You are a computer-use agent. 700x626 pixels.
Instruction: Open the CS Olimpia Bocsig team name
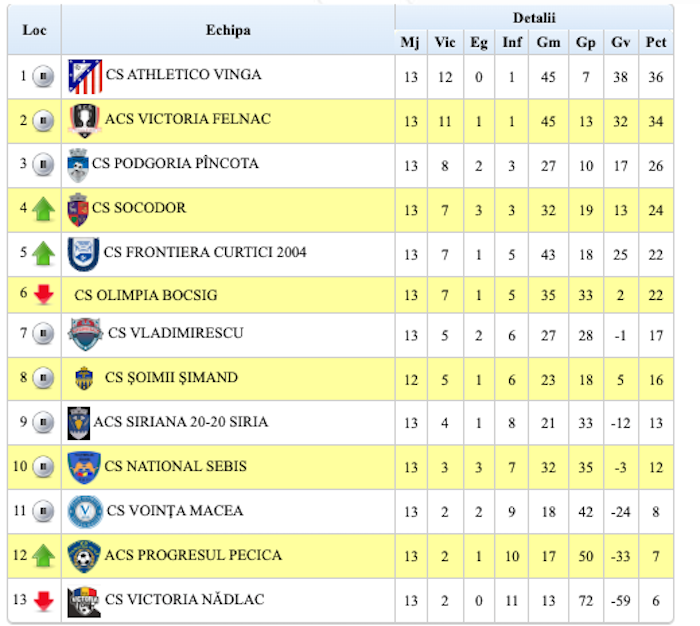pos(146,296)
